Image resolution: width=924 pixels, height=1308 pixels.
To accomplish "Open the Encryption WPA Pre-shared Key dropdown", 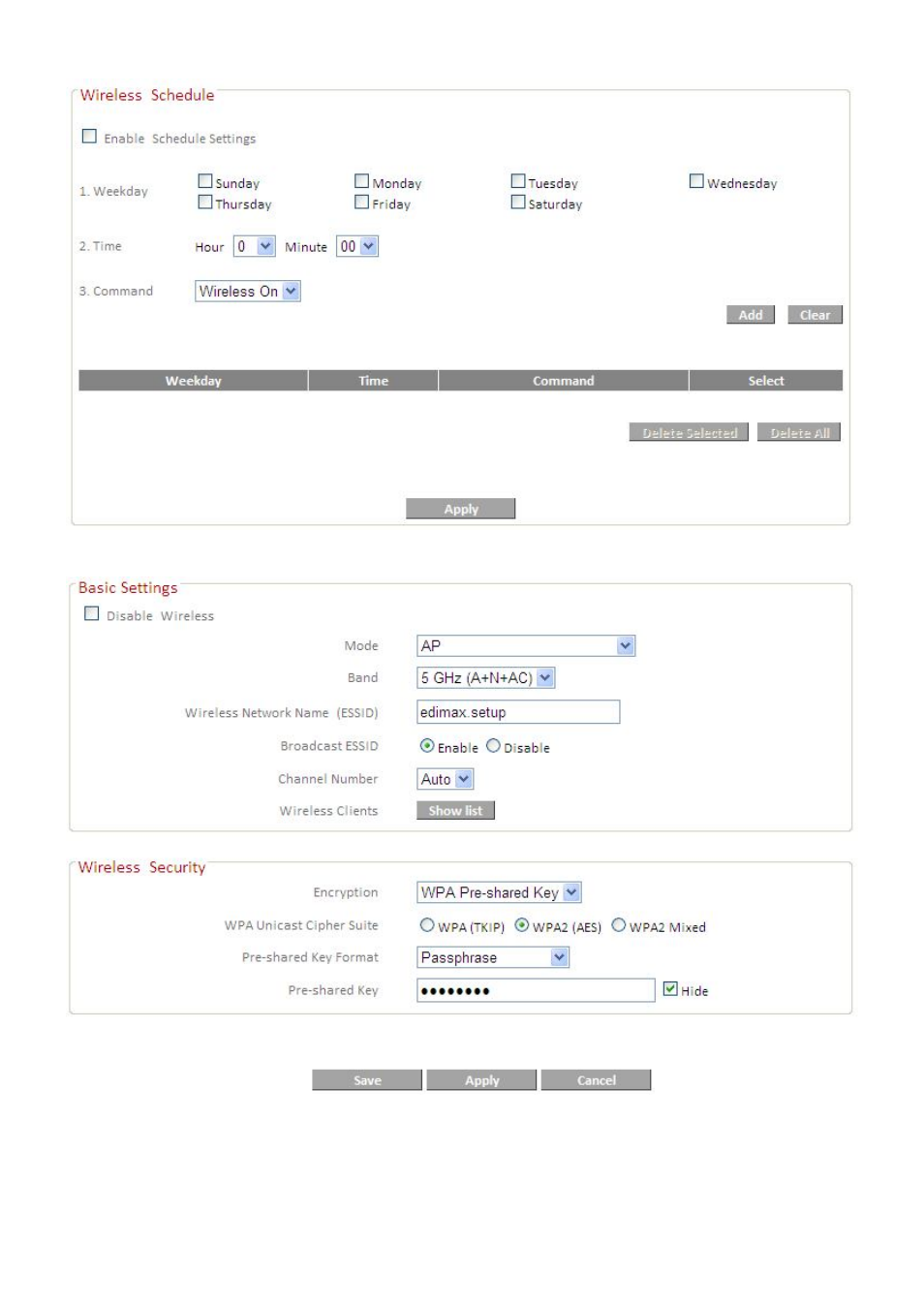I will [499, 892].
